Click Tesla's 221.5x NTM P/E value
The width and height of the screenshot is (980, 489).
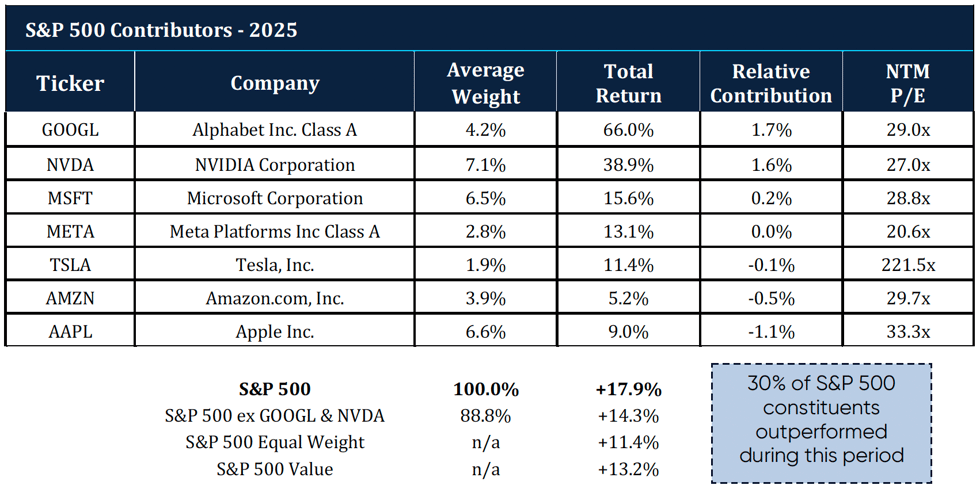coord(907,265)
